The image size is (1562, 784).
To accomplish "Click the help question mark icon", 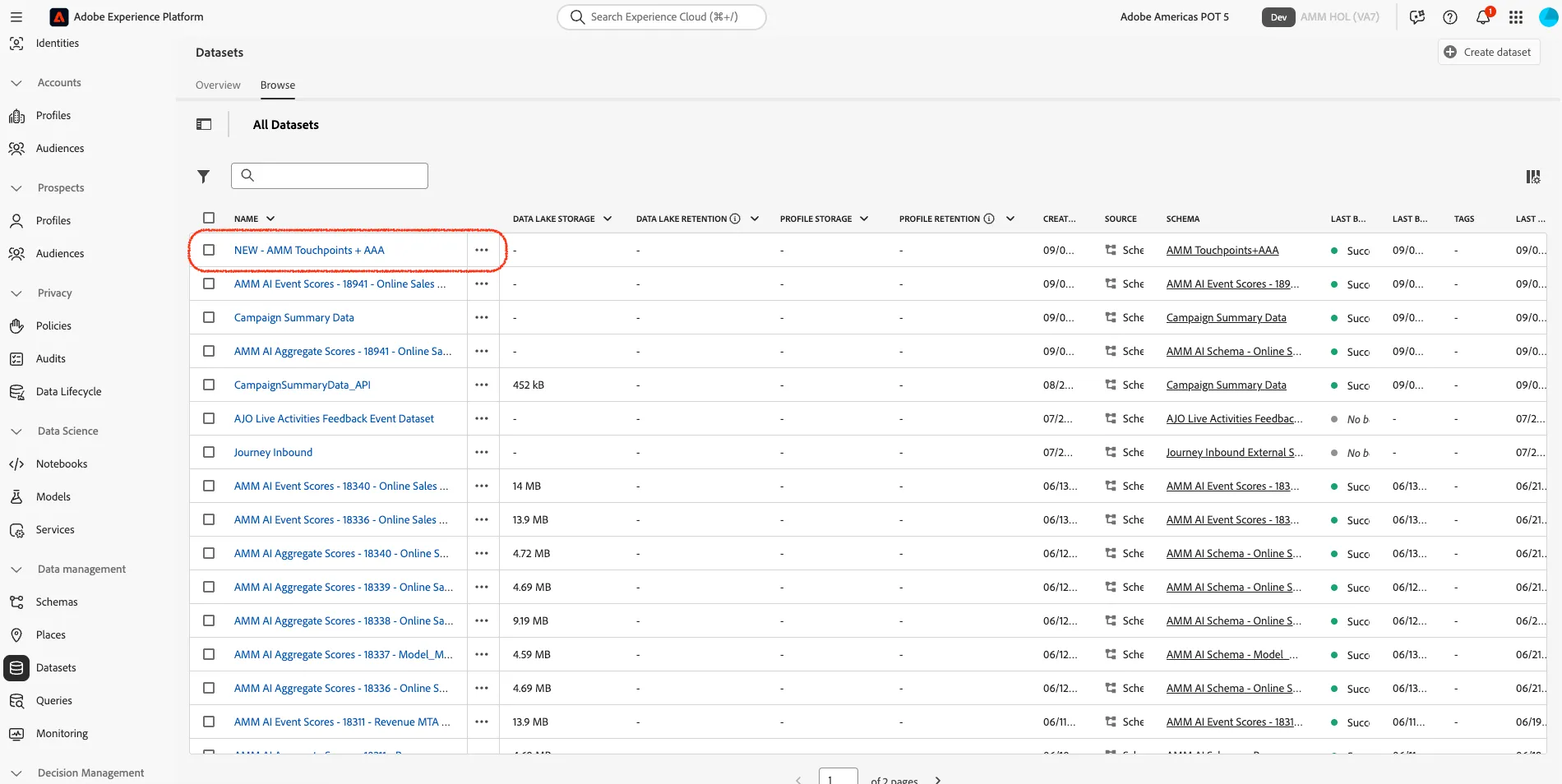I will click(x=1450, y=16).
